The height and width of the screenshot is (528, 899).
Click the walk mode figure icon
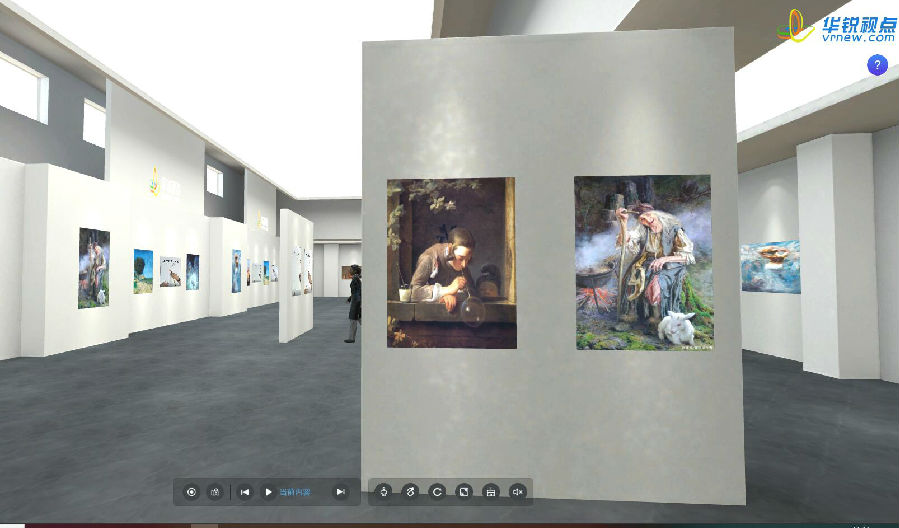[x=410, y=492]
